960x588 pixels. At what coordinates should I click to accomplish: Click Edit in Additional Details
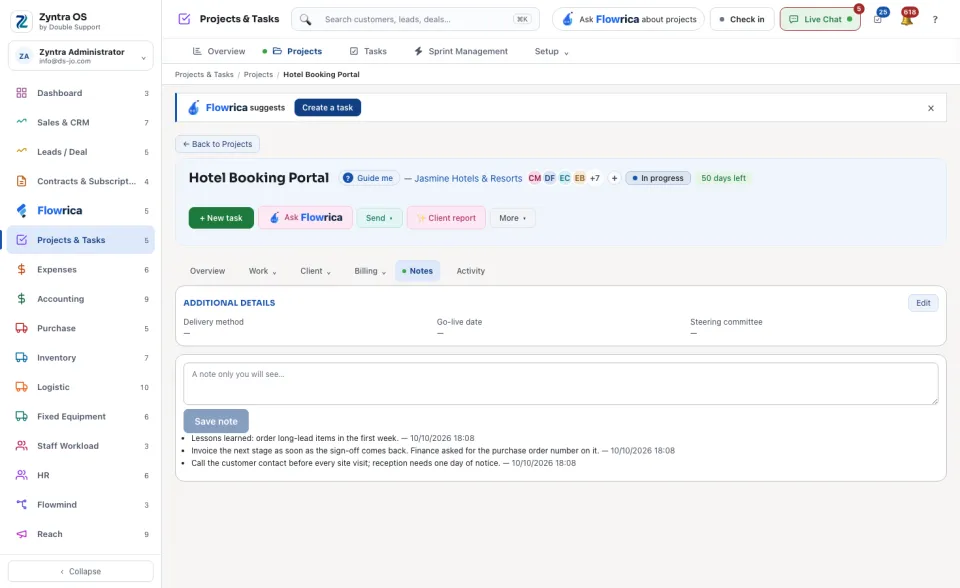923,303
